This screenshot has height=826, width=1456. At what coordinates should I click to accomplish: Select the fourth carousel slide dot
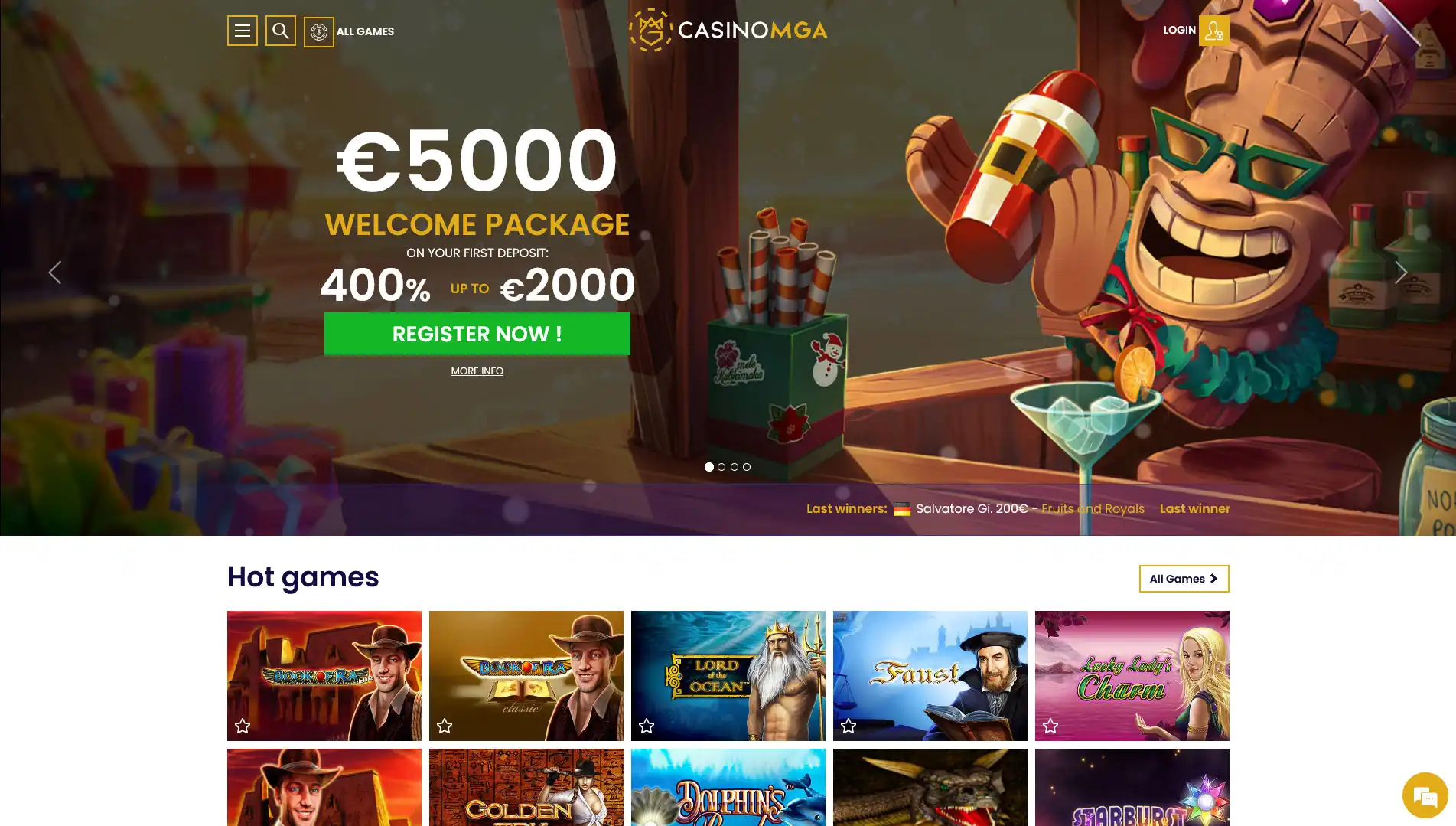point(747,467)
